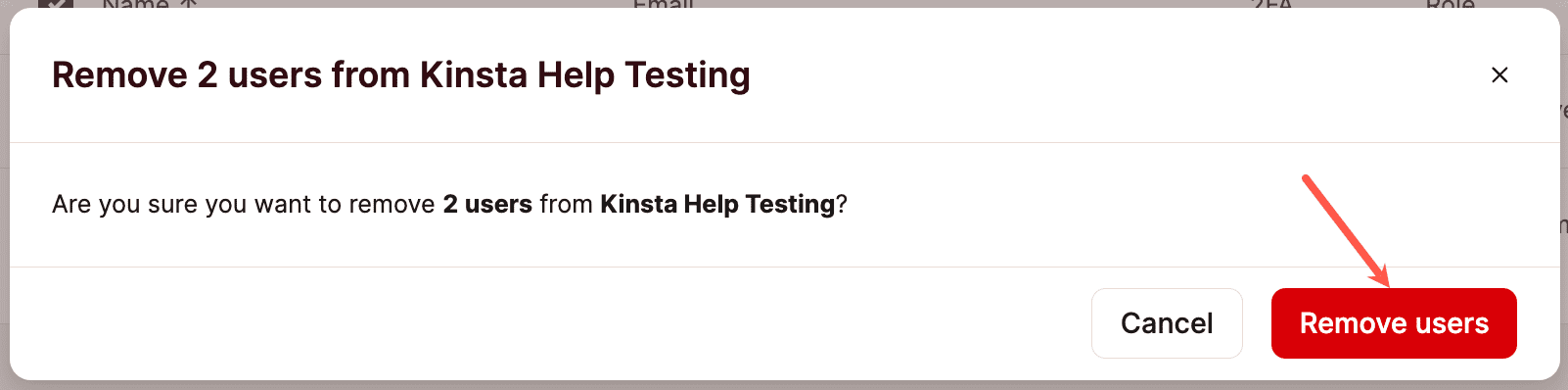Click the red annotation arrow tip

[x=1387, y=283]
